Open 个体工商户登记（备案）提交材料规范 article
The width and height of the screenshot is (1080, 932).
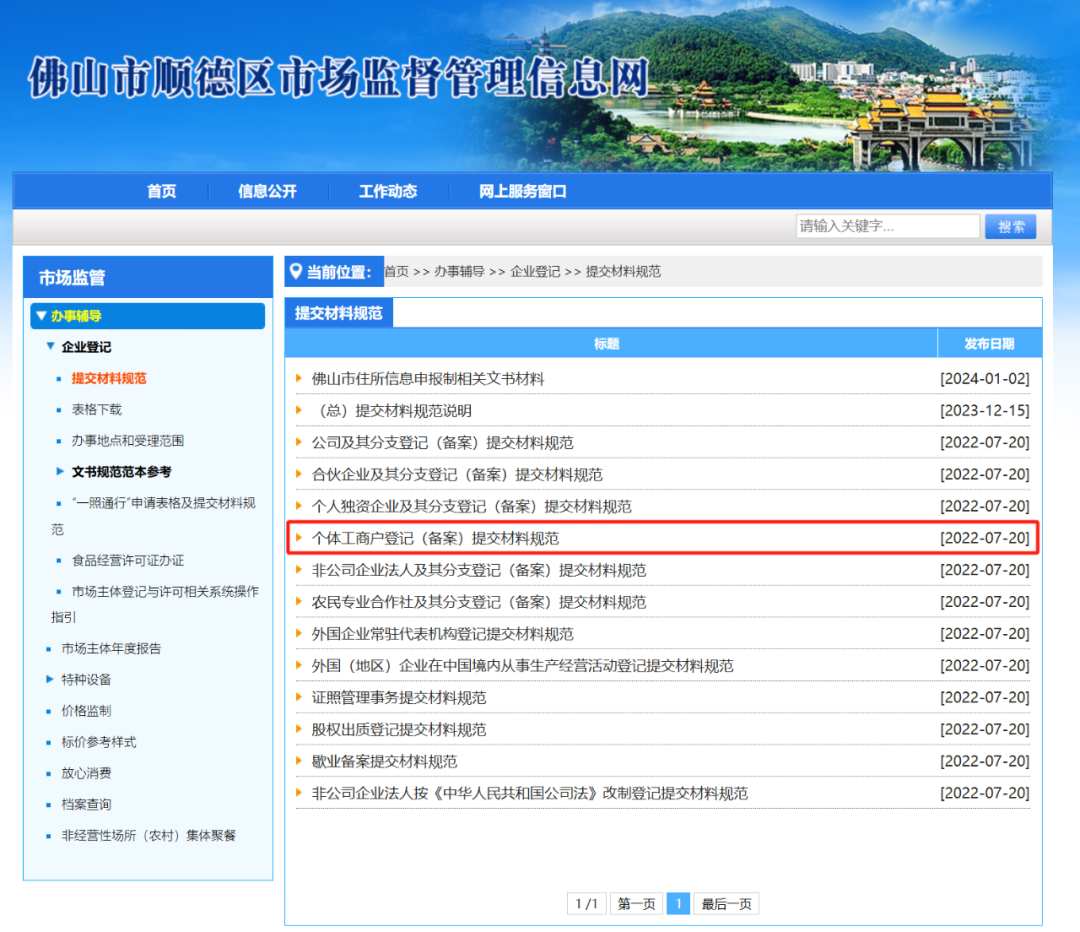[435, 538]
